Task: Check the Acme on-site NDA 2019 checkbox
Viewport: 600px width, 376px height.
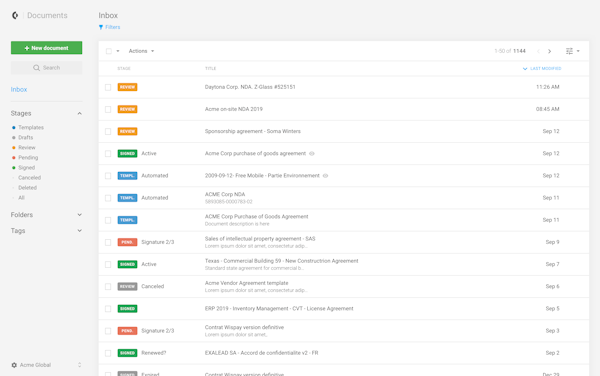Action: coord(108,109)
